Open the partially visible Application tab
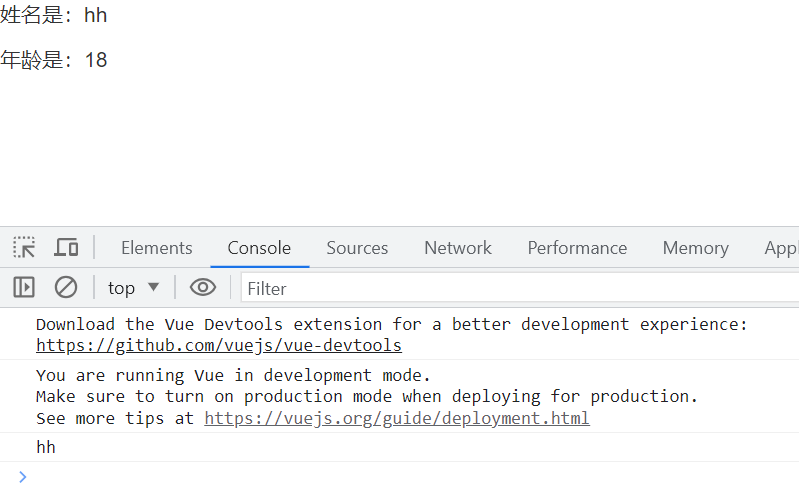Image resolution: width=799 pixels, height=502 pixels. (781, 248)
